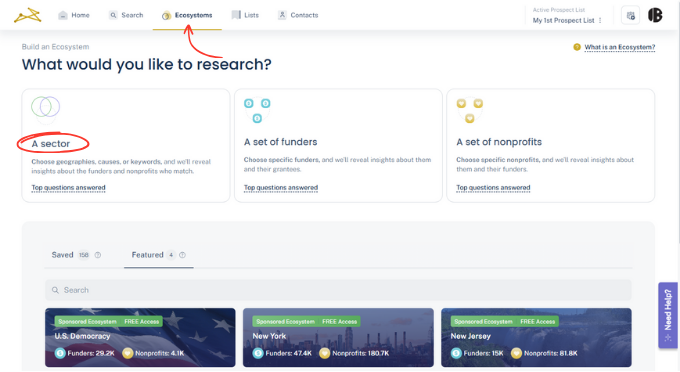
Task: Select the Ecosystems nav tab
Action: [x=187, y=16]
